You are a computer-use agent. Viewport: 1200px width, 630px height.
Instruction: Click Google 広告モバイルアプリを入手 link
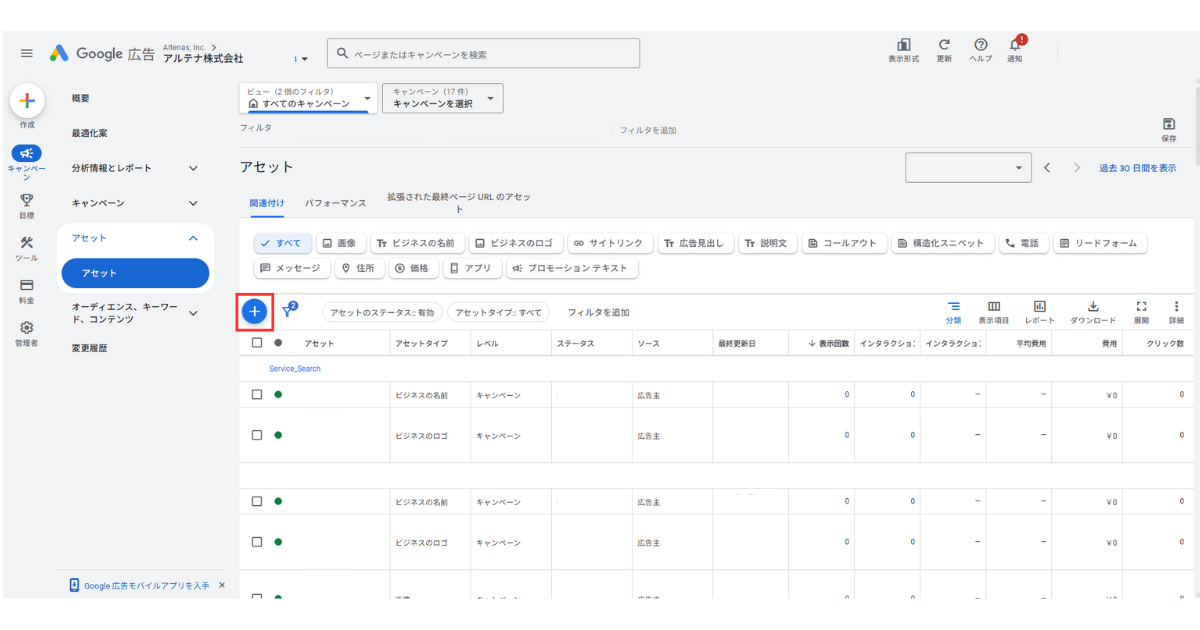(x=146, y=585)
